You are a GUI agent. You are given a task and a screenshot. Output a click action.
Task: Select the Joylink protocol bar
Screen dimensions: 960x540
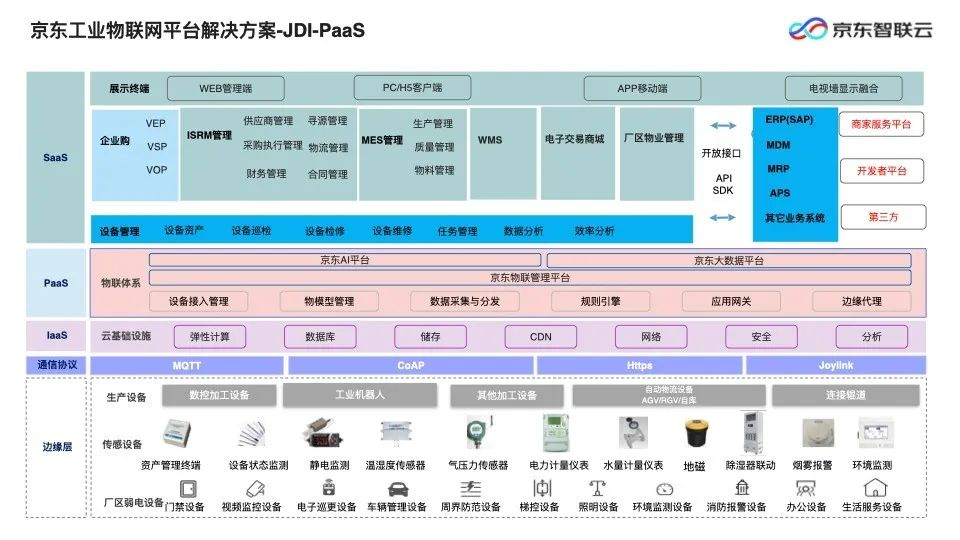pyautogui.click(x=836, y=366)
